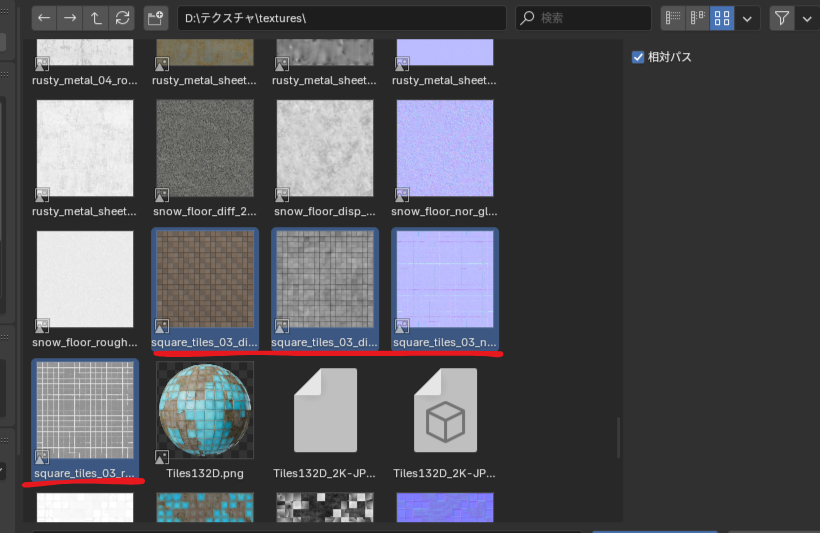820x533 pixels.
Task: Switch to thumbnail display mode
Action: 722,18
